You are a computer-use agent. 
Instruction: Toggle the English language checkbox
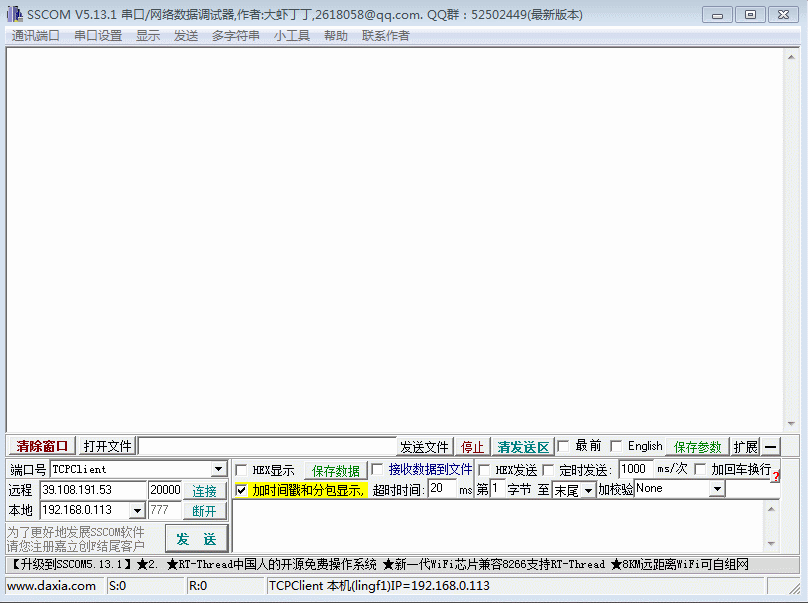pyautogui.click(x=616, y=446)
